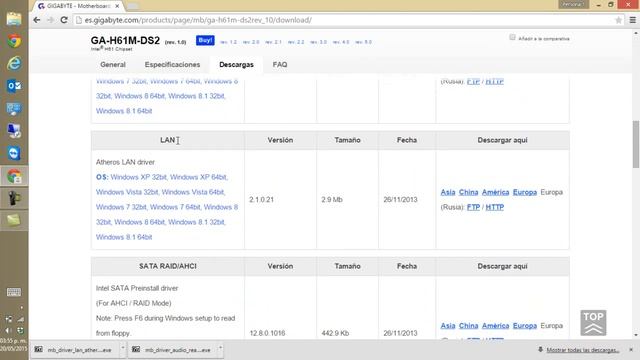This screenshot has width=640, height=360.
Task: Close the downloads bar
Action: click(x=631, y=350)
